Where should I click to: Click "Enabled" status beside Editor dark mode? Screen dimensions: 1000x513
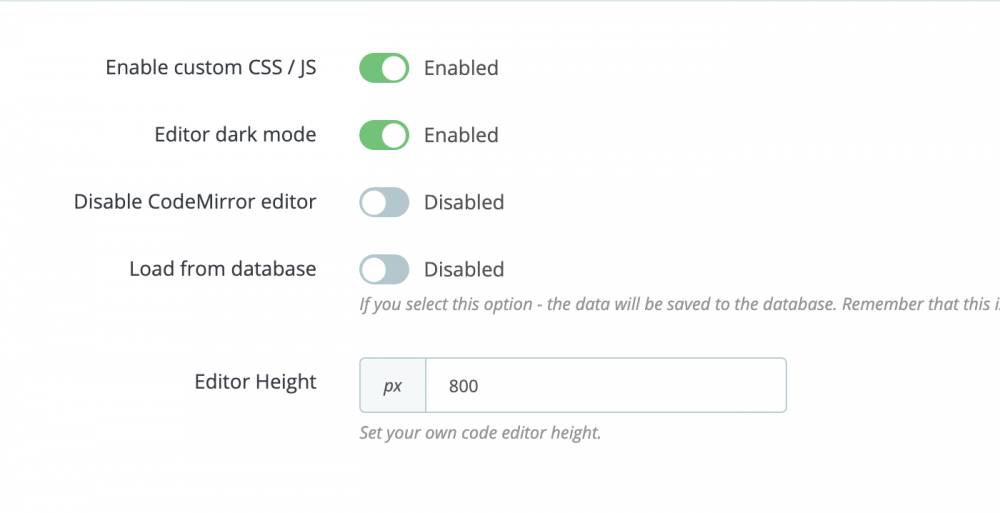[461, 135]
